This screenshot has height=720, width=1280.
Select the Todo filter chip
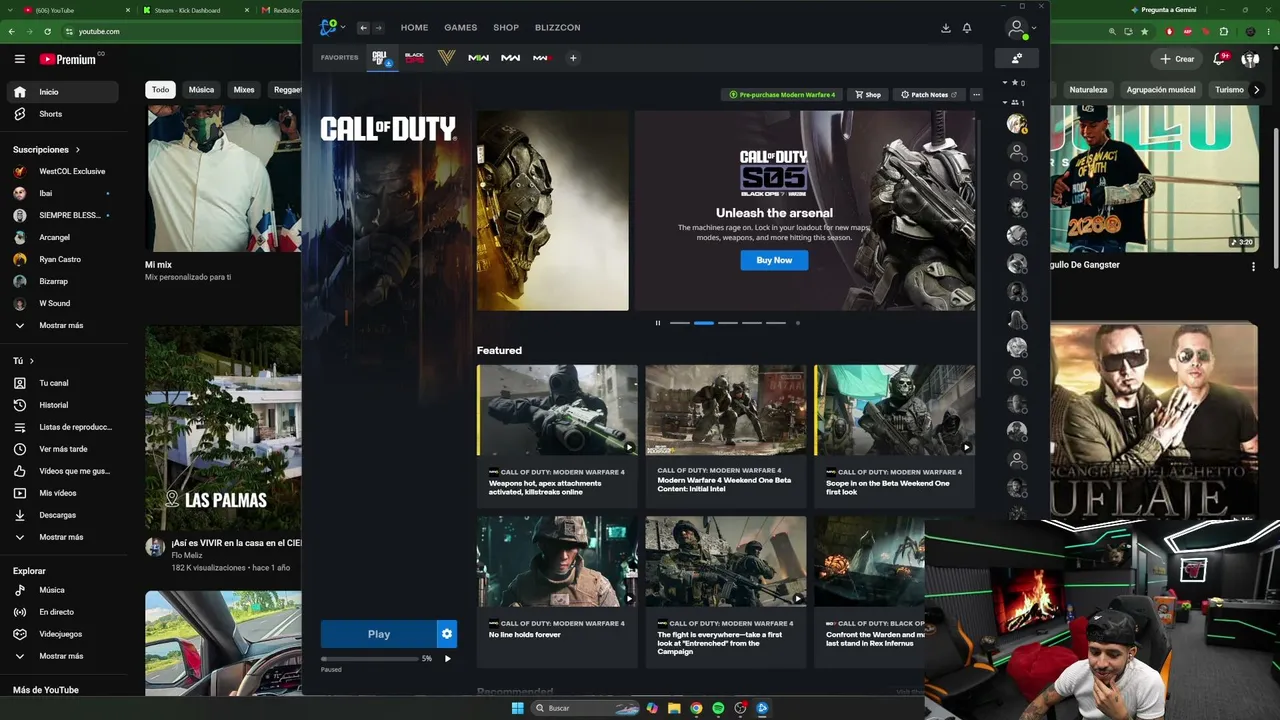pyautogui.click(x=160, y=90)
